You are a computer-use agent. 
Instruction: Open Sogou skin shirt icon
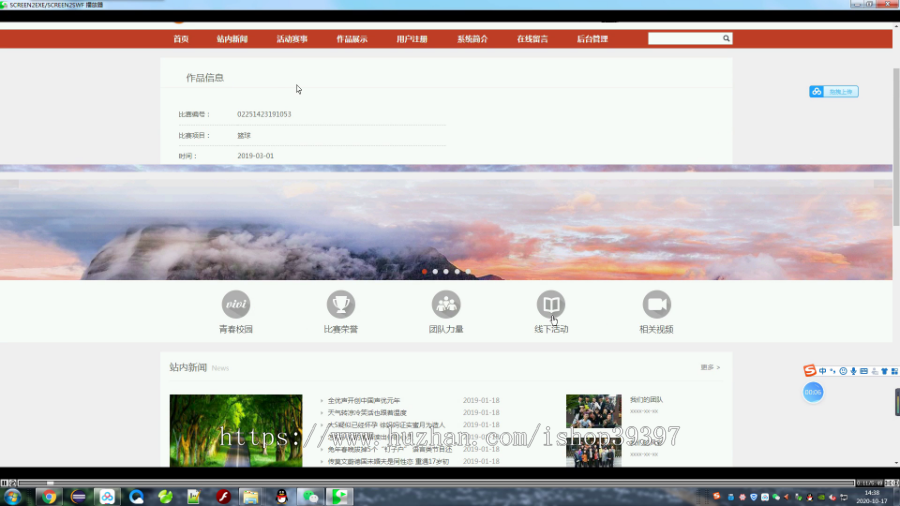[885, 371]
